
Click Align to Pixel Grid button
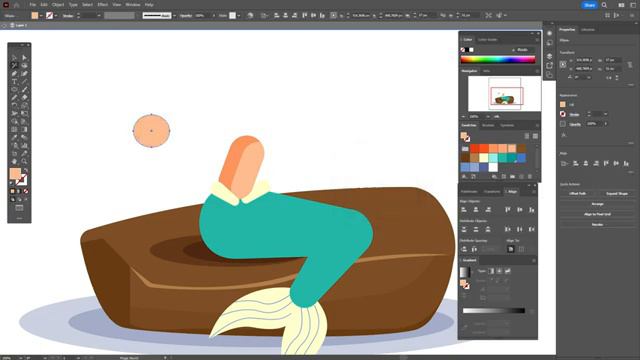pyautogui.click(x=597, y=214)
